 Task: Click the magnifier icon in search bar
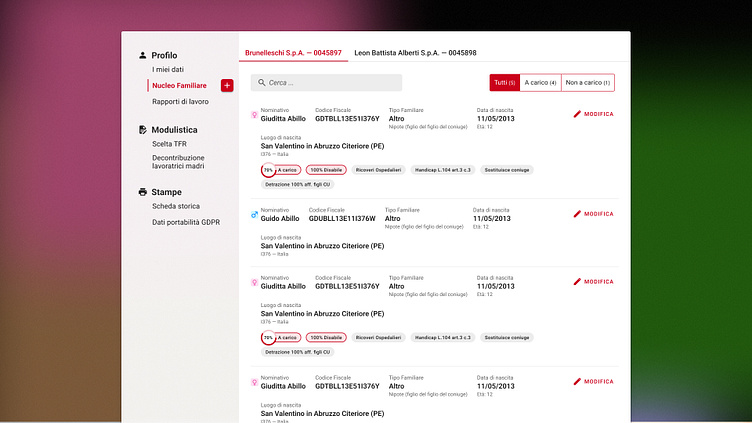(x=261, y=82)
